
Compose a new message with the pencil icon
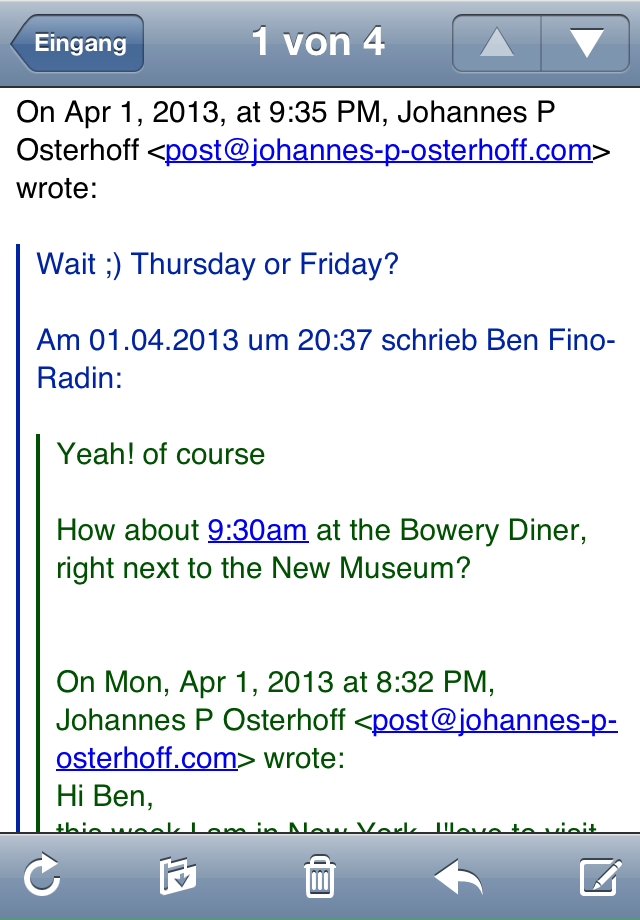point(600,877)
